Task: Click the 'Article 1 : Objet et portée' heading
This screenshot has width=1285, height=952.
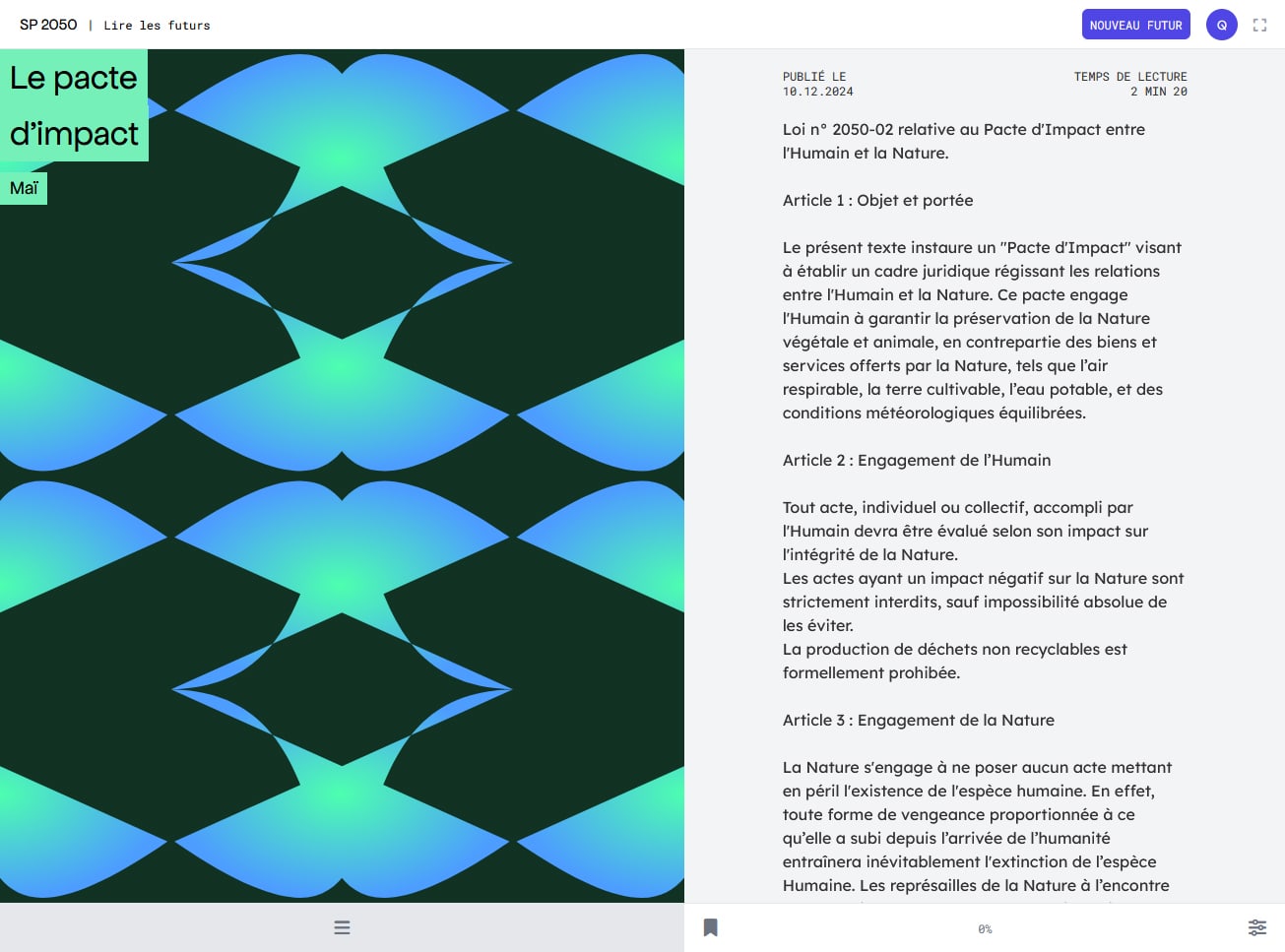Action: 877,200
